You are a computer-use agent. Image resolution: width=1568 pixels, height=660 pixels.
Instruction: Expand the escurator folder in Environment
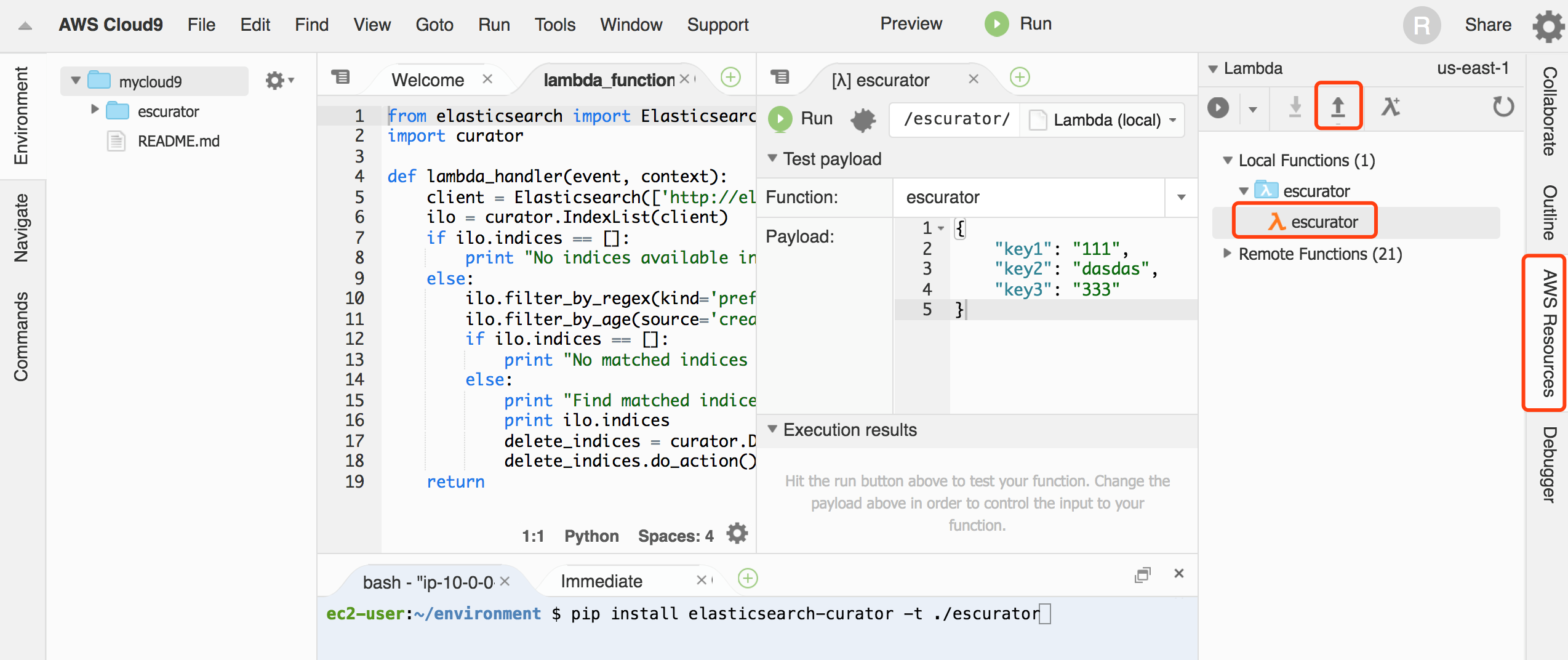click(x=95, y=110)
